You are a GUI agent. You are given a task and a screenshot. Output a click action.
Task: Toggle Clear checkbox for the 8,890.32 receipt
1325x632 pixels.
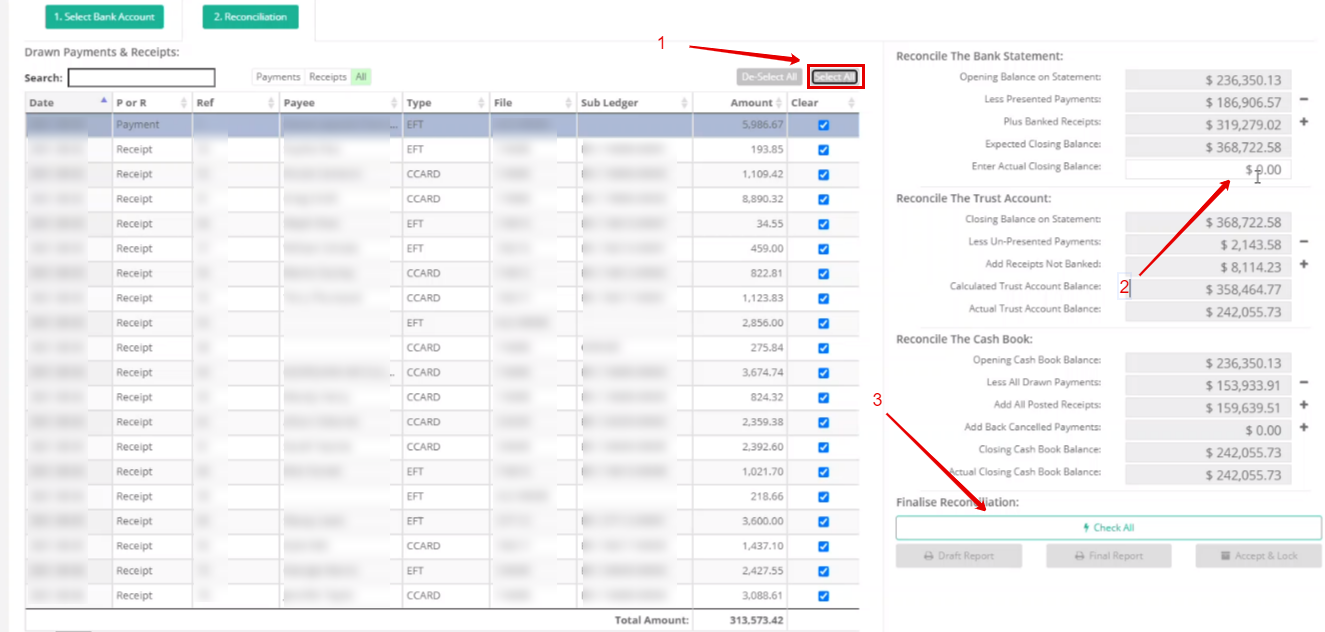(x=823, y=199)
